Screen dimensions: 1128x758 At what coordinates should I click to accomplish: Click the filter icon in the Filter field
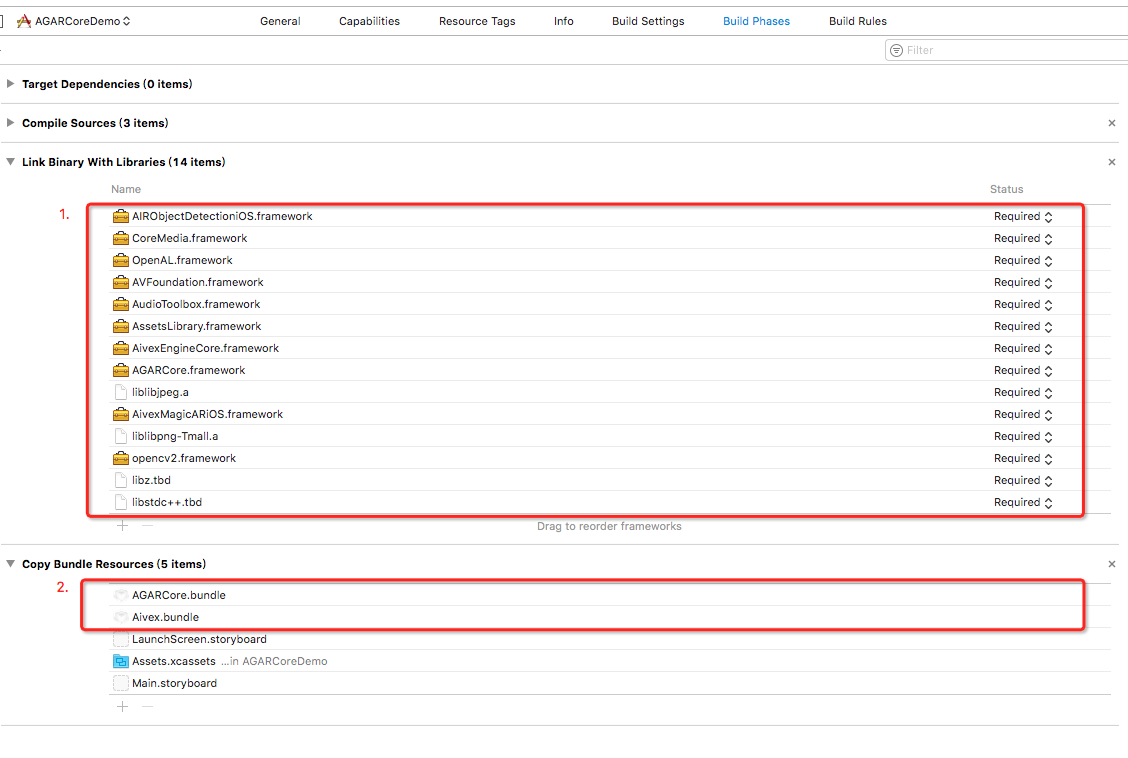coord(896,50)
